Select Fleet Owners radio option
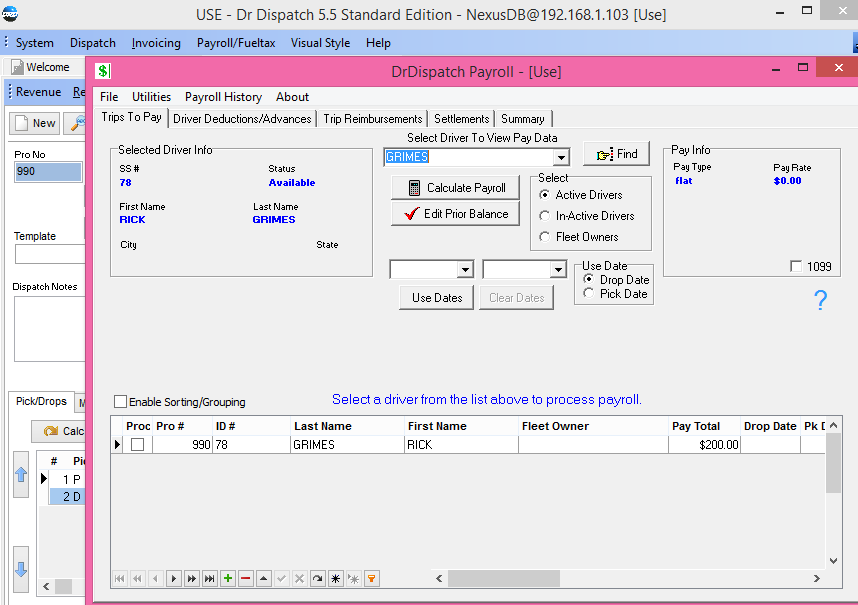This screenshot has width=858, height=605. tap(544, 237)
